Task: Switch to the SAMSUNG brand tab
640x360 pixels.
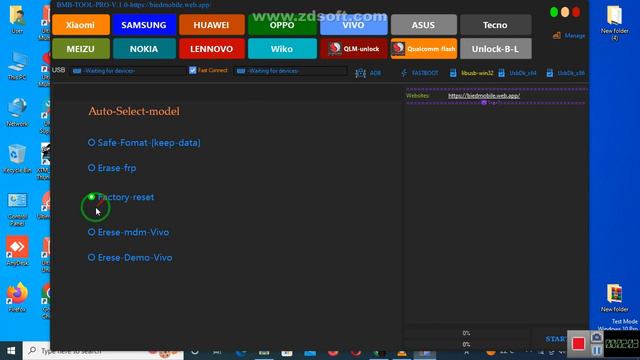Action: point(144,24)
